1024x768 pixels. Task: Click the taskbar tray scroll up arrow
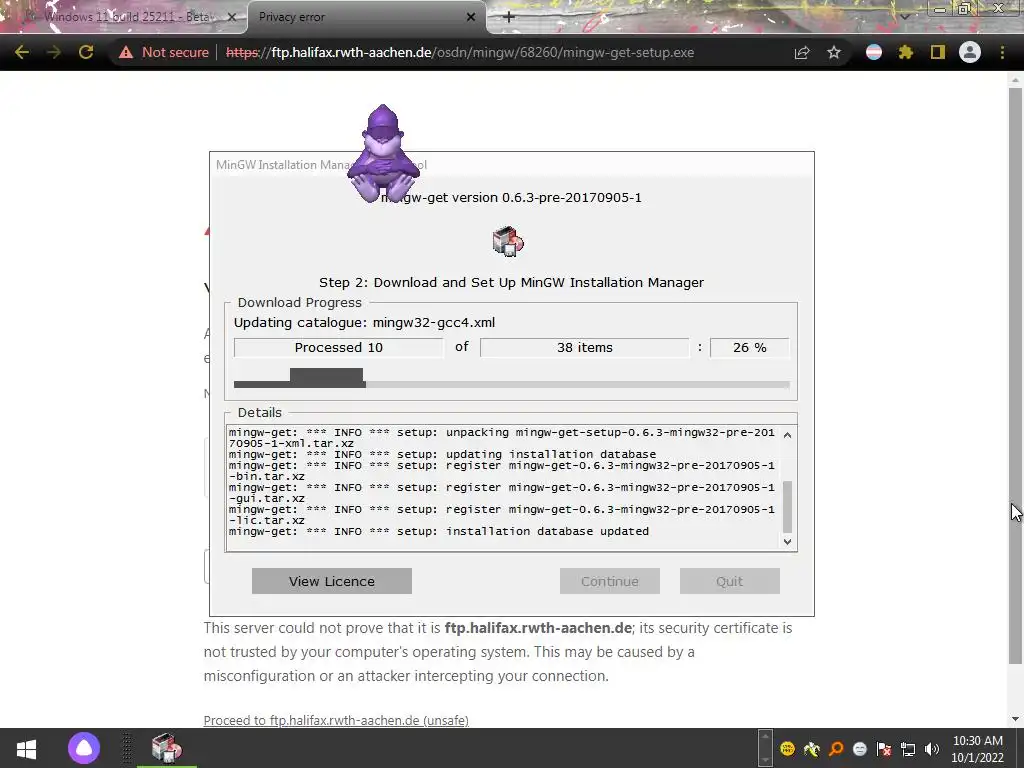click(765, 738)
